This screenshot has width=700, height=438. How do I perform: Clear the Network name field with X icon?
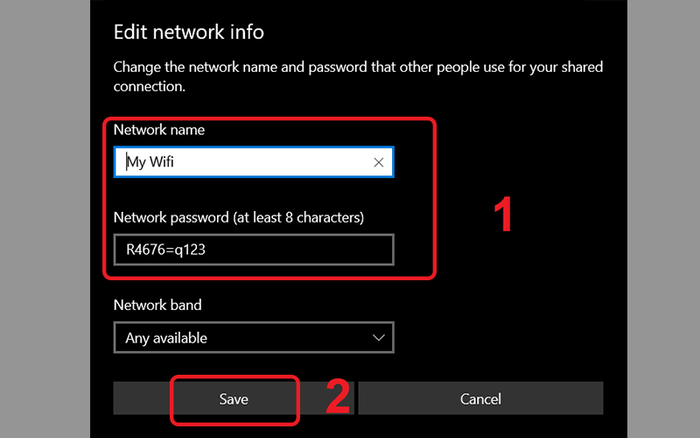[379, 162]
